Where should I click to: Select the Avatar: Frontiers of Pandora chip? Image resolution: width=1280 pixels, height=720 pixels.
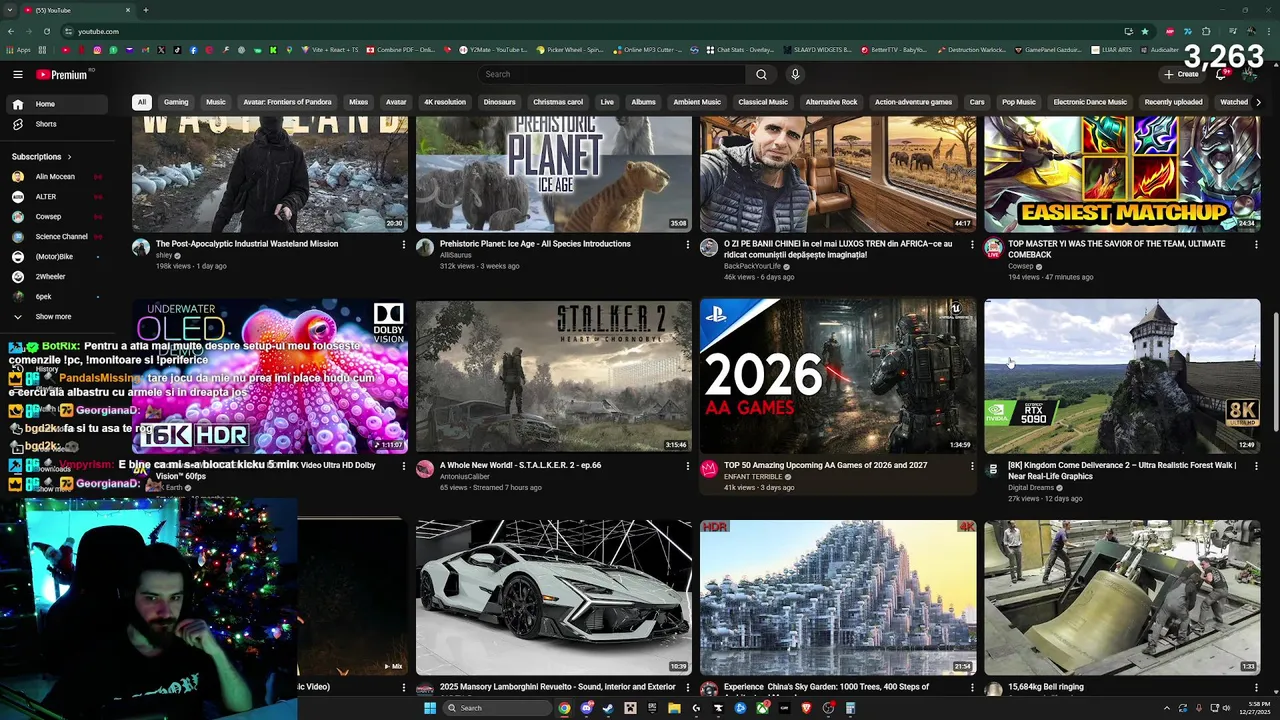point(287,102)
